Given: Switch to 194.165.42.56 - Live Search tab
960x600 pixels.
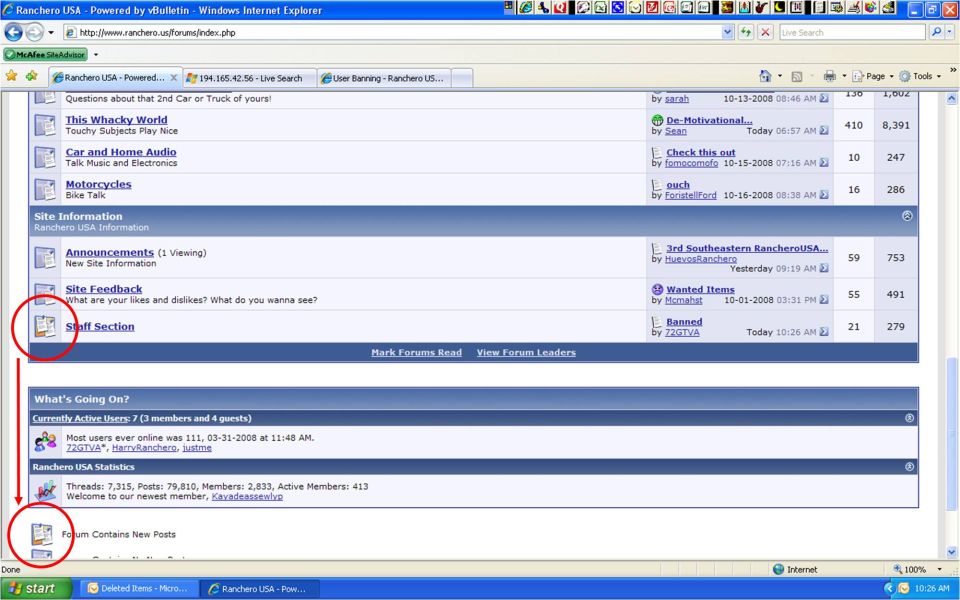Looking at the screenshot, I should [x=249, y=78].
